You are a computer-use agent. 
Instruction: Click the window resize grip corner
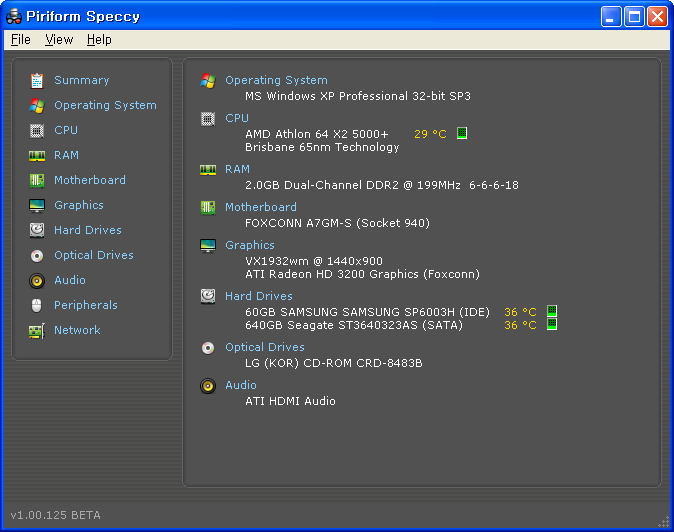pyautogui.click(x=664, y=522)
